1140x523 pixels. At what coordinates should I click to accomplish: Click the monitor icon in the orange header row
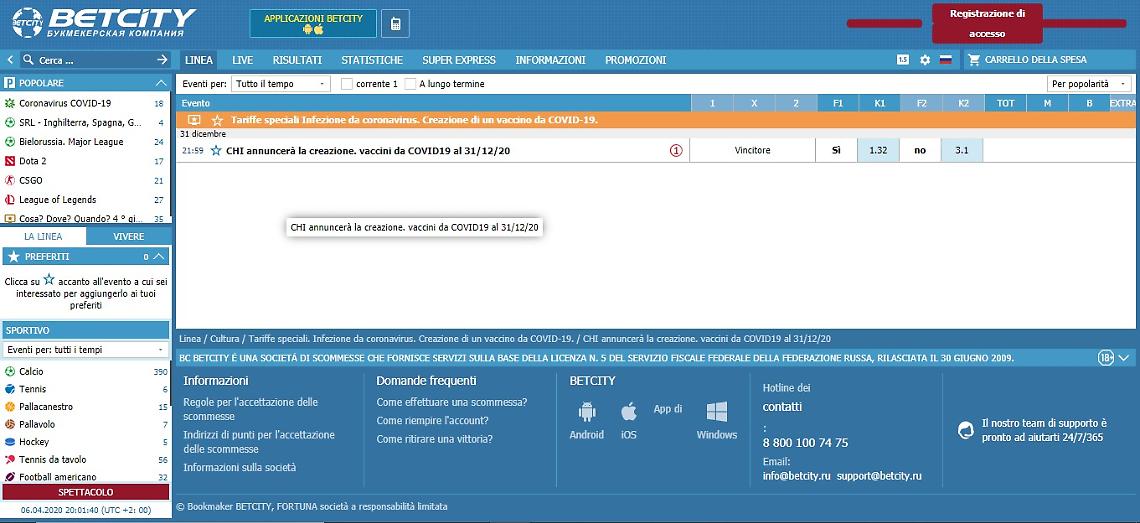(x=193, y=120)
